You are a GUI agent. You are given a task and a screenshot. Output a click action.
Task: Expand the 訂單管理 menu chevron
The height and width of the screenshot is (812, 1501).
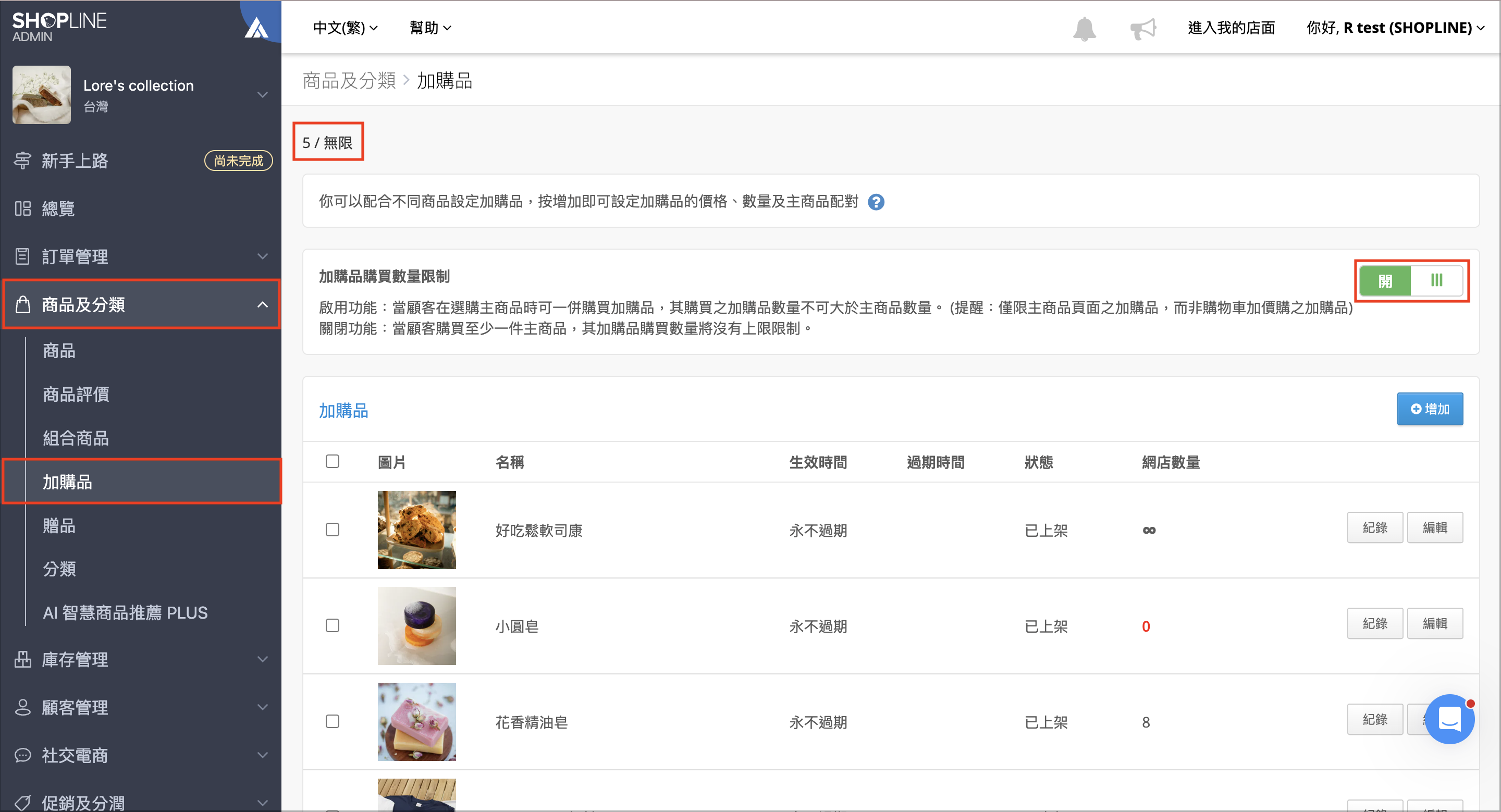(263, 256)
